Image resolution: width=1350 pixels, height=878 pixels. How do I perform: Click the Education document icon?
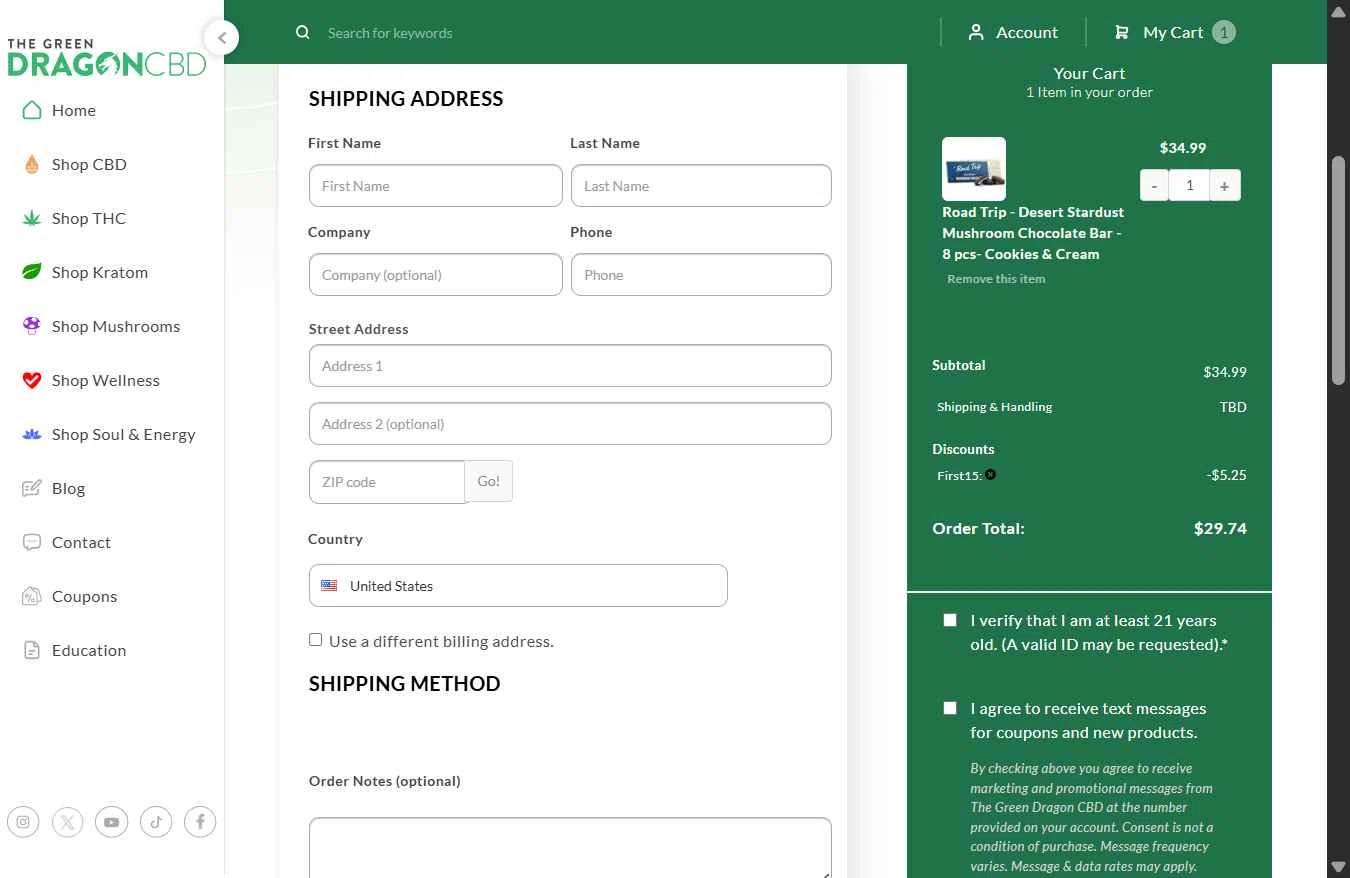coord(32,650)
